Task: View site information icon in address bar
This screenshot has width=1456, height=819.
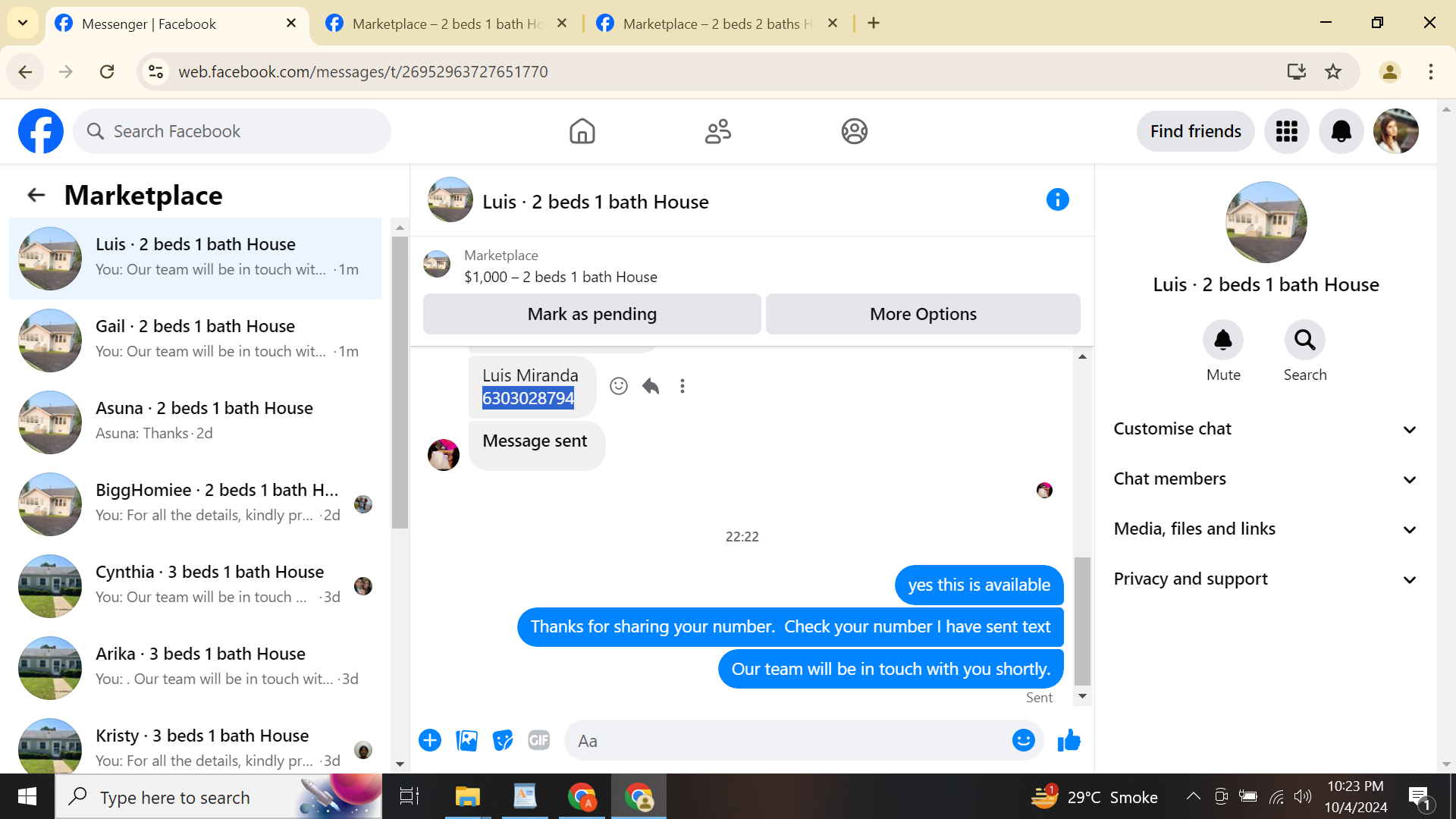Action: coord(156,71)
